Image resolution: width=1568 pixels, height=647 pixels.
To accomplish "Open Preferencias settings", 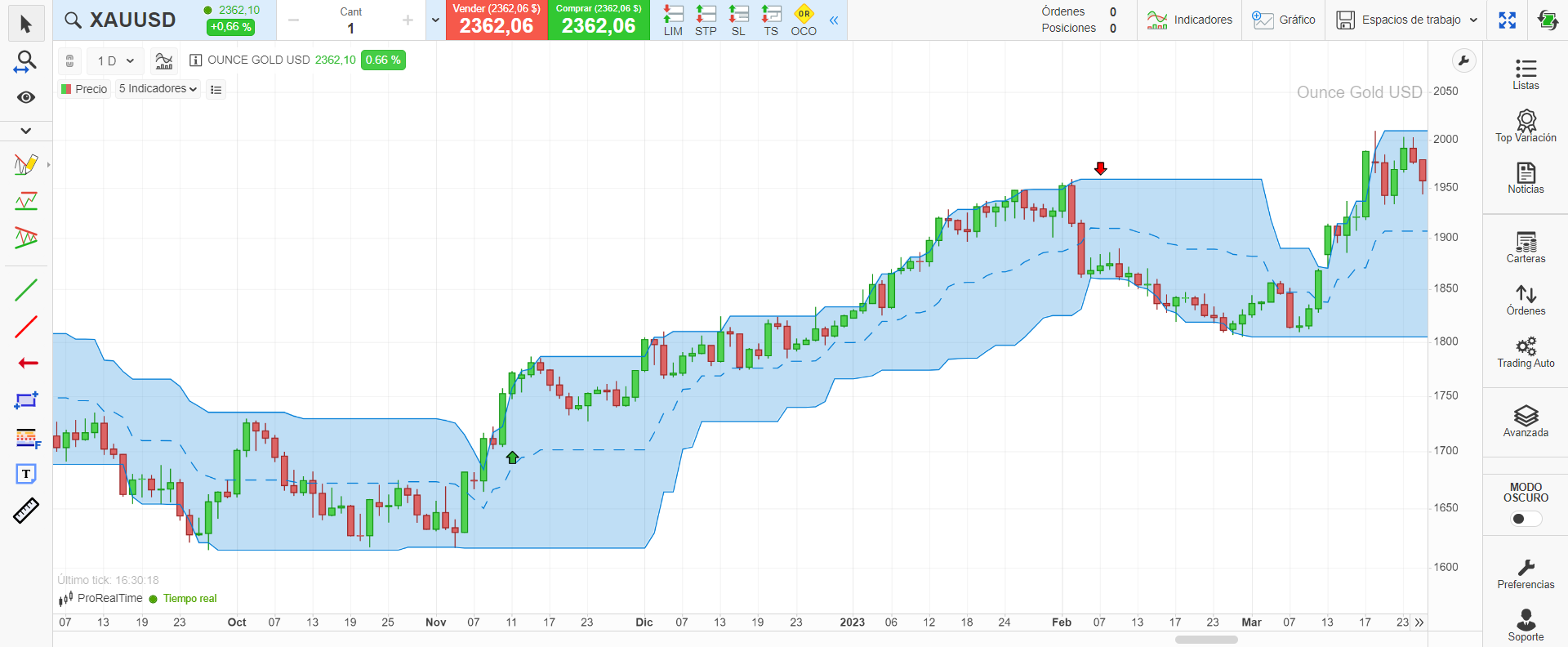I will 1526,573.
